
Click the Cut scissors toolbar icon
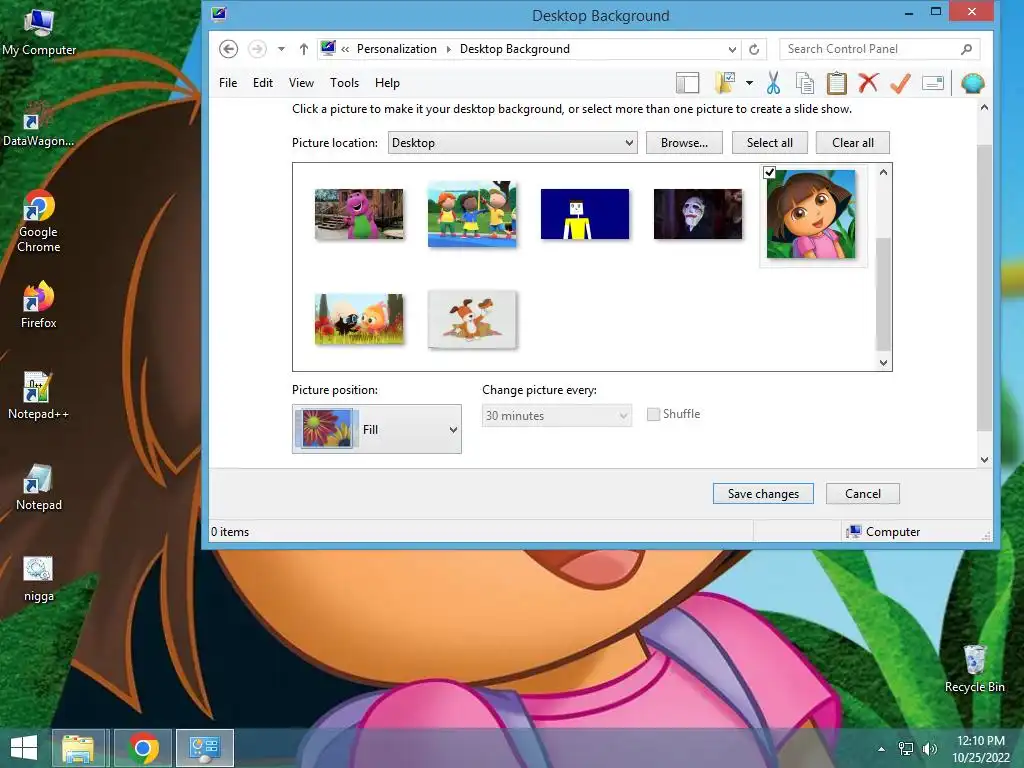coord(773,83)
